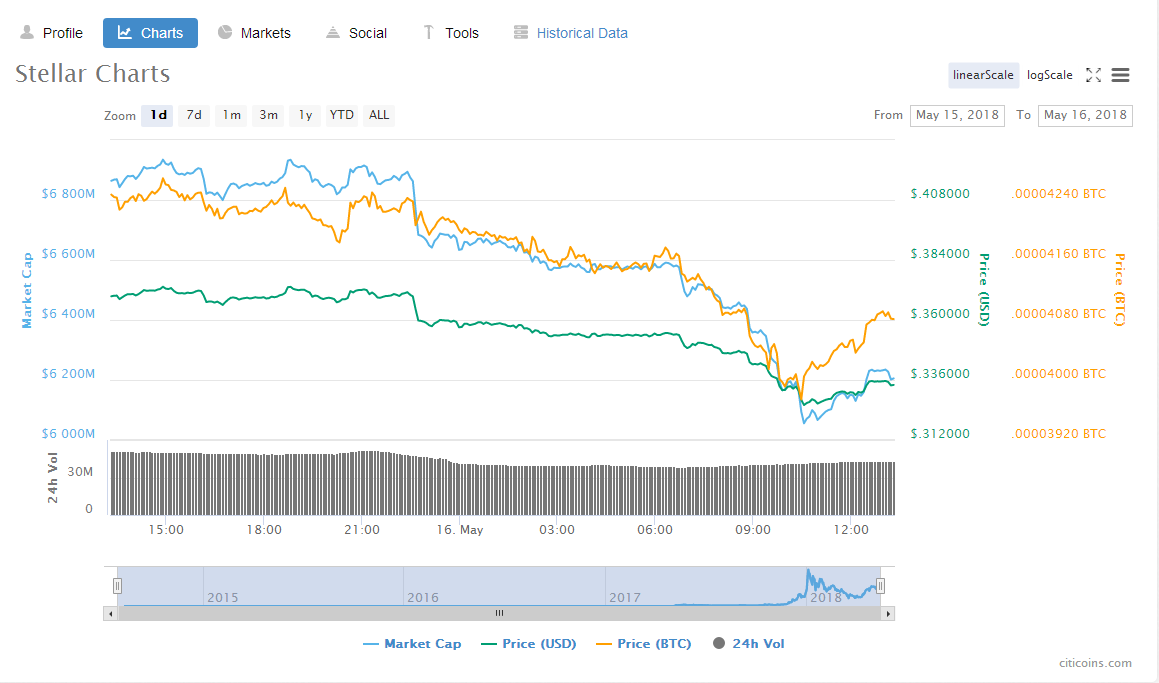The height and width of the screenshot is (683, 1159).
Task: Click the Profile person icon
Action: coord(27,33)
